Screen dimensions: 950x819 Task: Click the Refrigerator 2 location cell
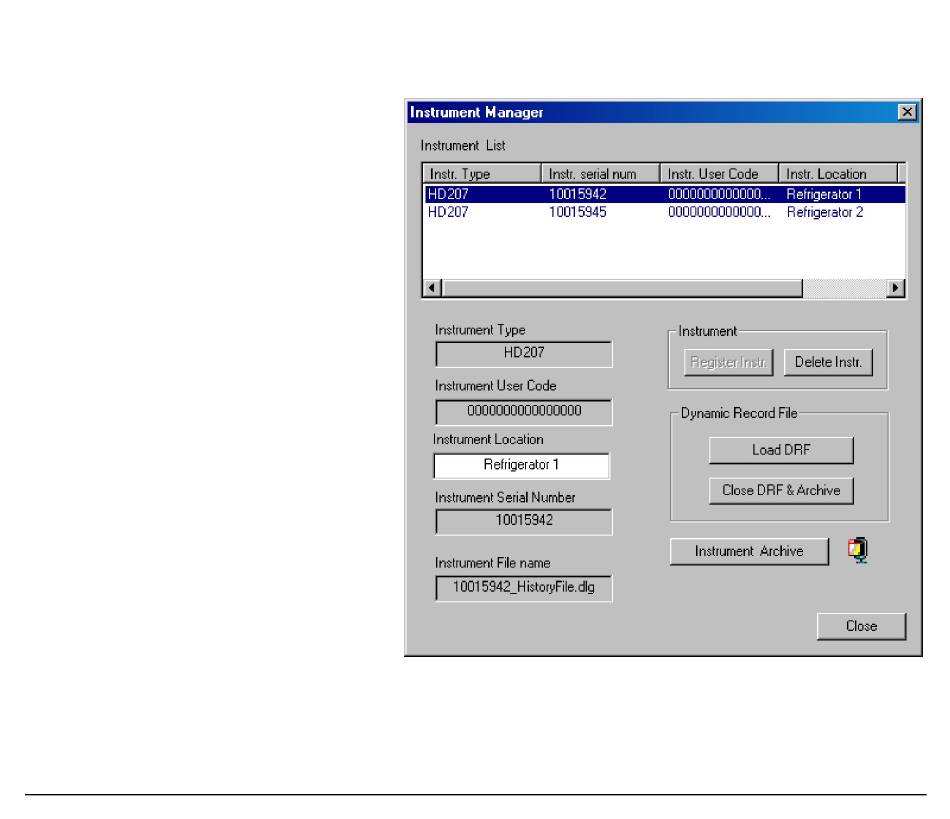[825, 212]
